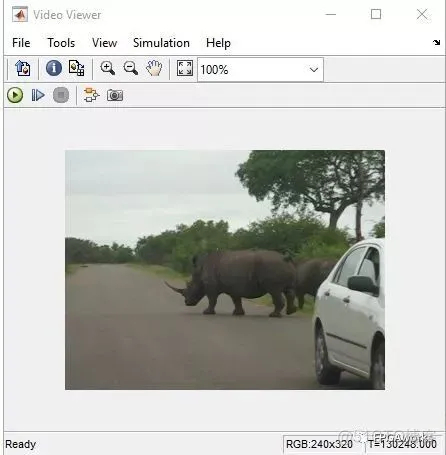Viewport: 446px width, 455px height.
Task: Activate the Zoom Out magnifier
Action: 130,68
